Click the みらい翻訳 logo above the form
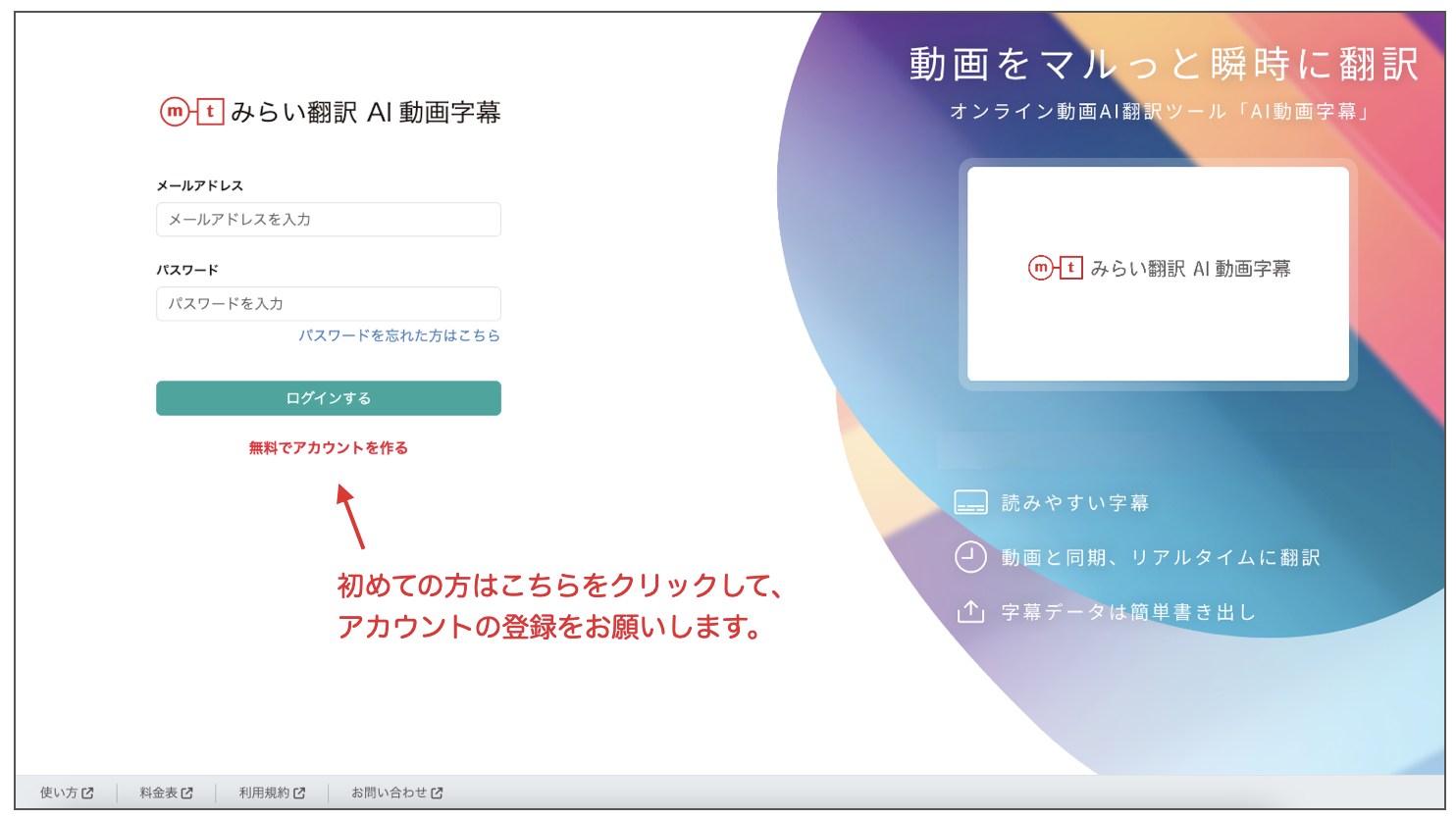The image size is (1456, 819). point(330,112)
